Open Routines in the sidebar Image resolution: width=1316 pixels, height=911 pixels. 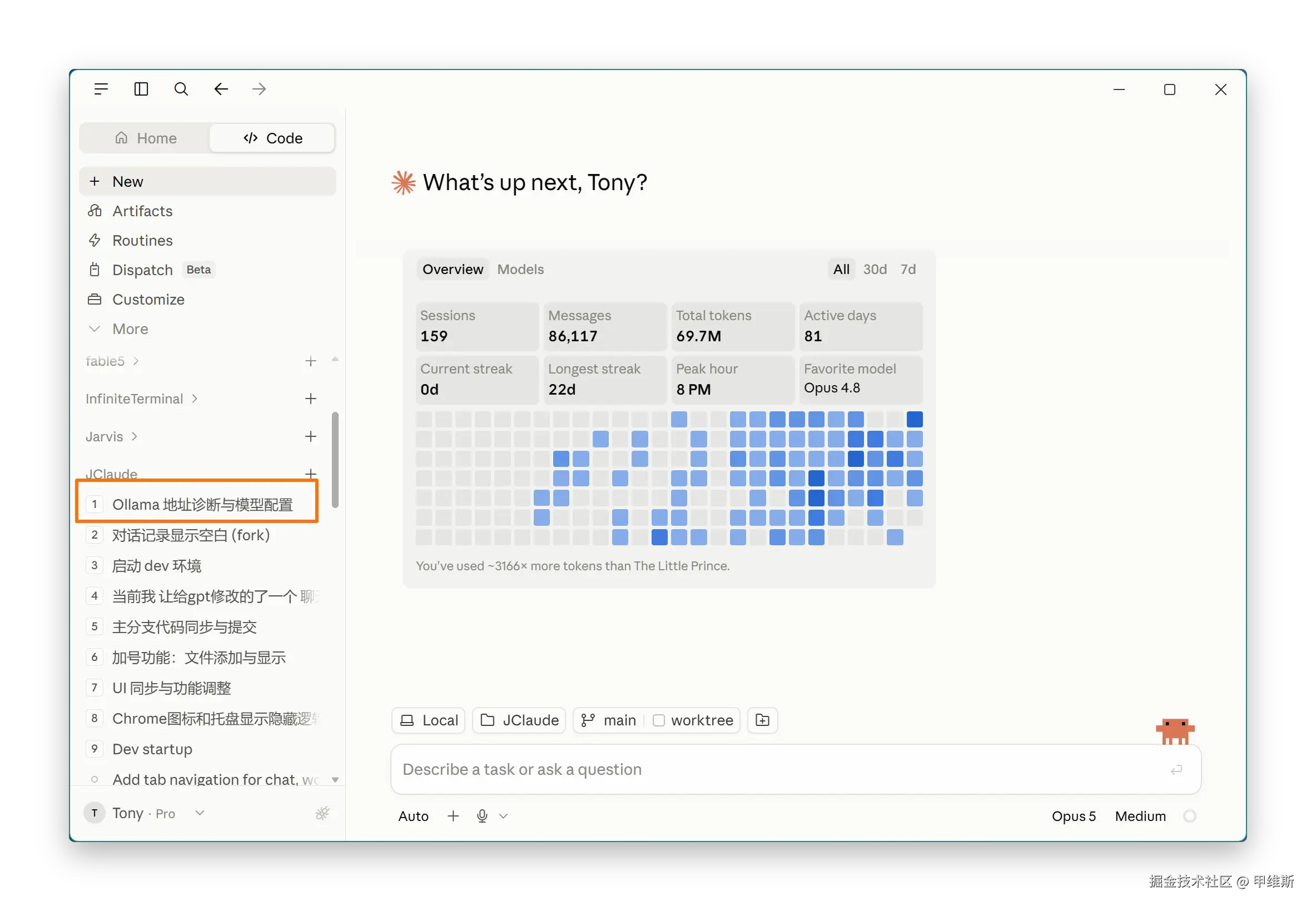click(x=207, y=241)
